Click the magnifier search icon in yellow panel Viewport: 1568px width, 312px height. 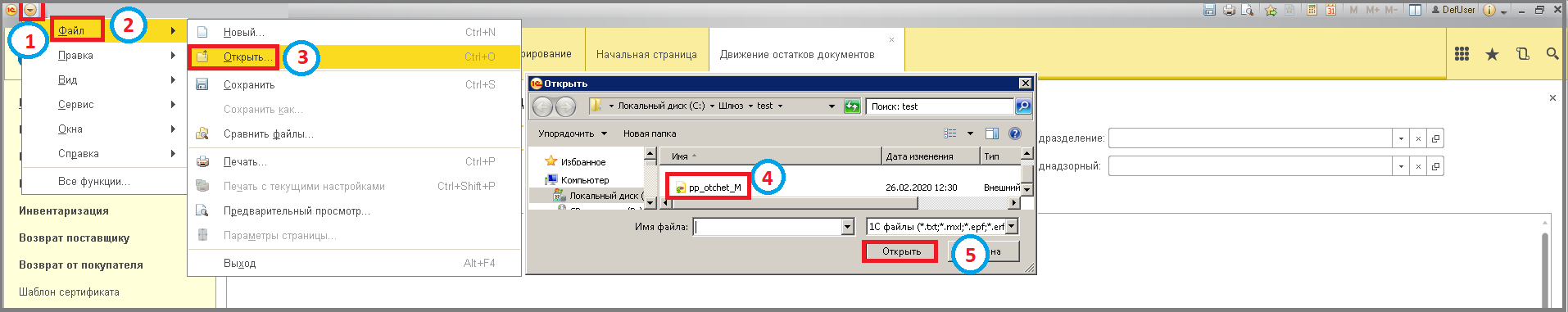pyautogui.click(x=1552, y=54)
